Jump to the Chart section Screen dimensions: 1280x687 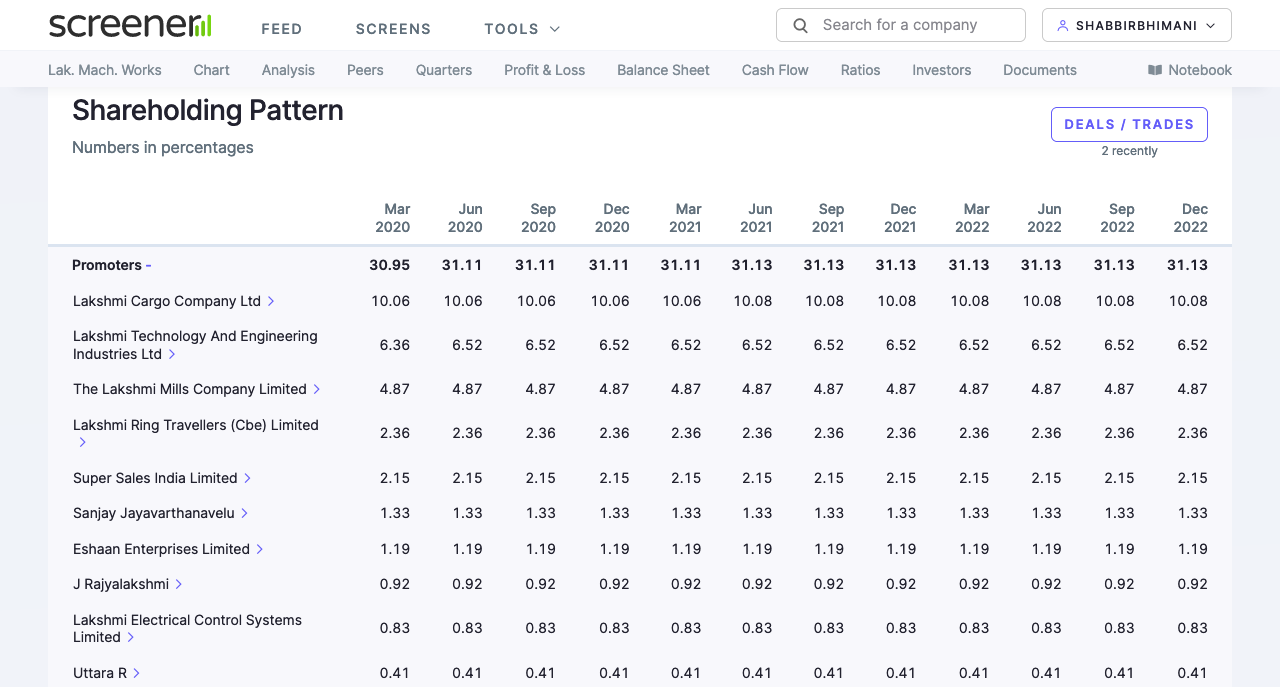(x=212, y=70)
